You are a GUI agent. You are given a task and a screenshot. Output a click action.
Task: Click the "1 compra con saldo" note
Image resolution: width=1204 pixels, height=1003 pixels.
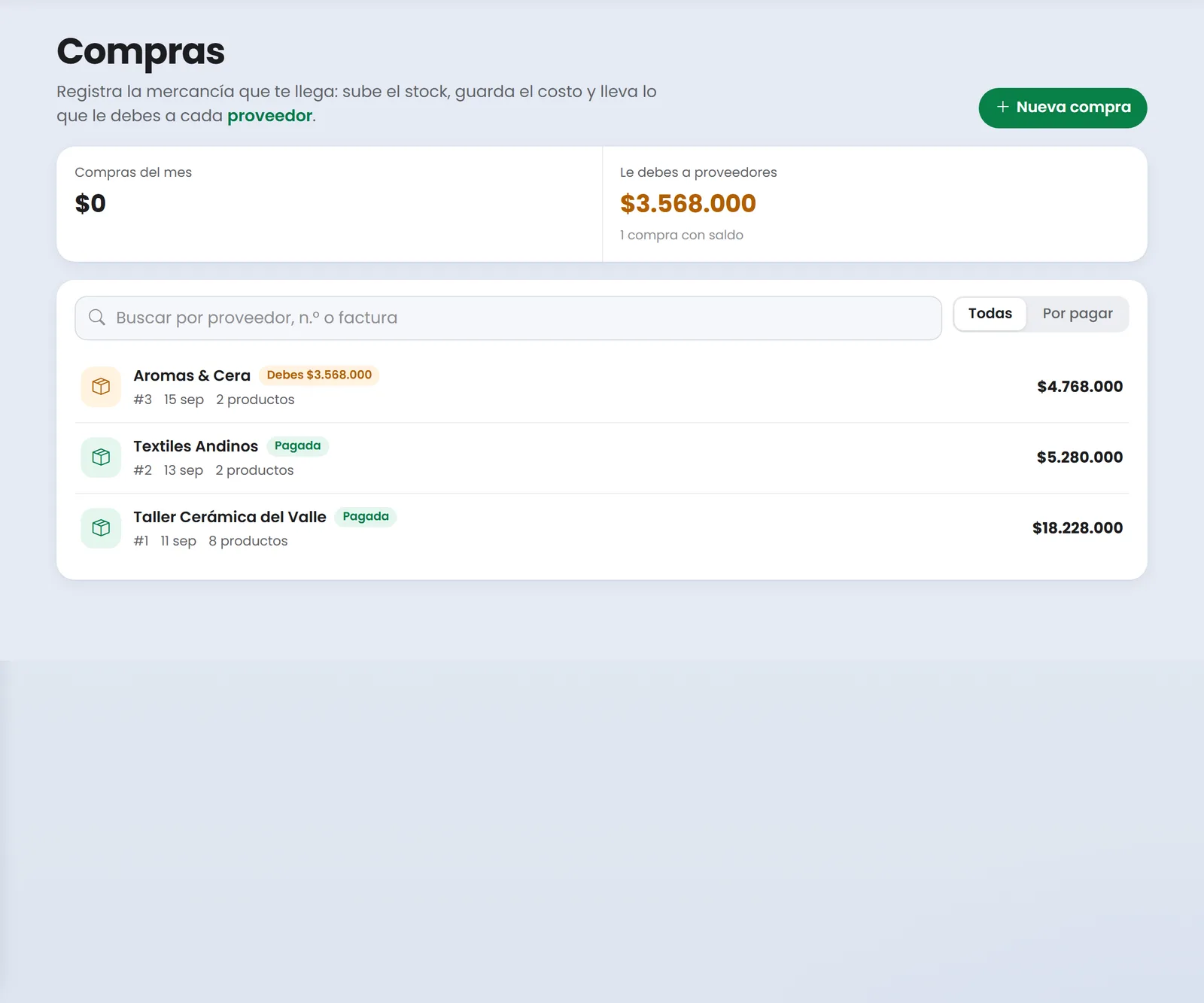(682, 235)
